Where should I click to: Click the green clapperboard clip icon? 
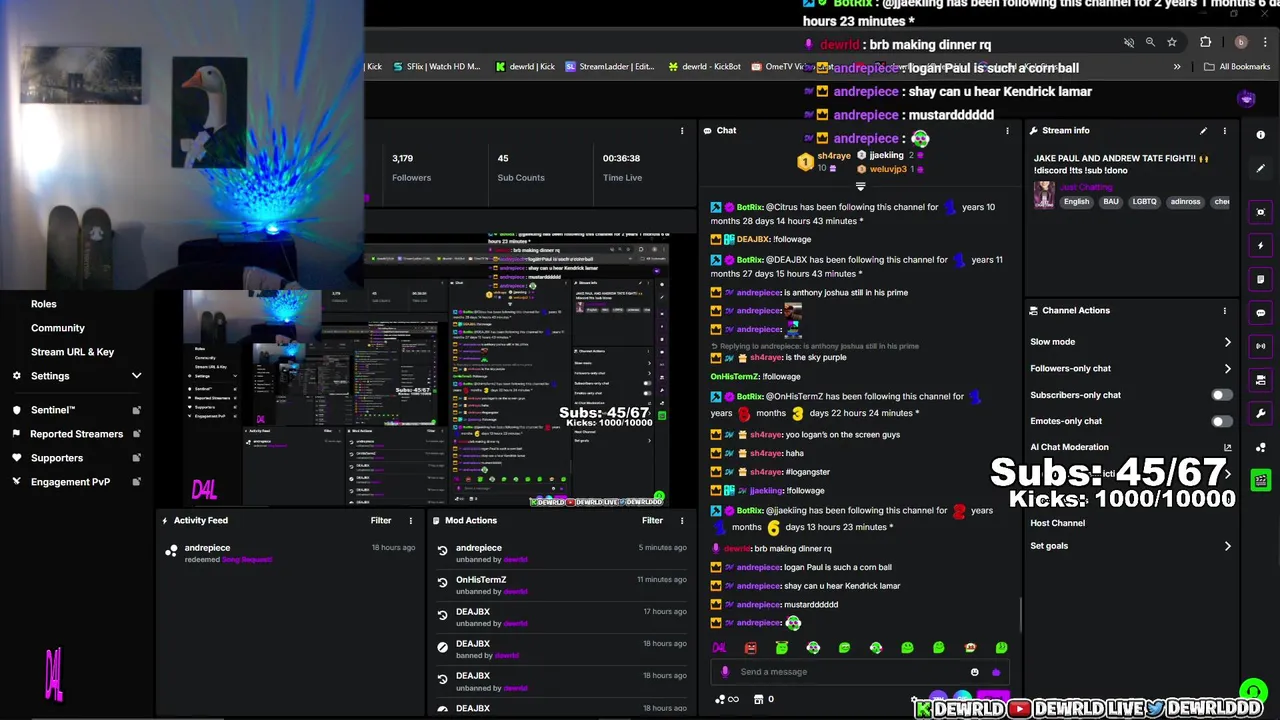(x=1260, y=480)
